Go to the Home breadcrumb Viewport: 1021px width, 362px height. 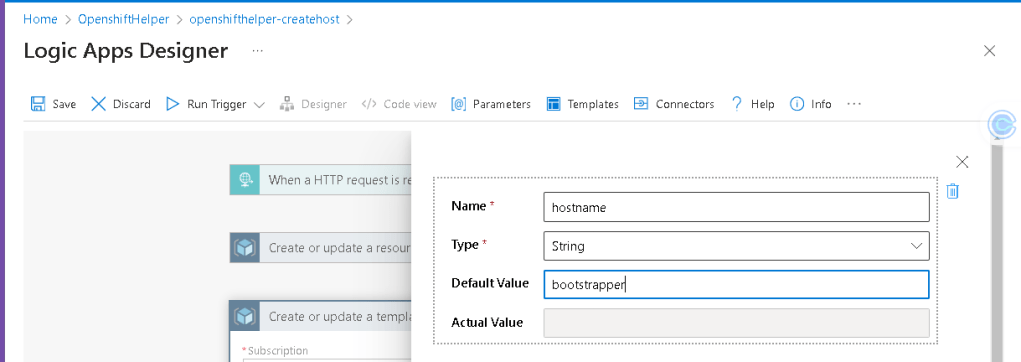[x=40, y=19]
